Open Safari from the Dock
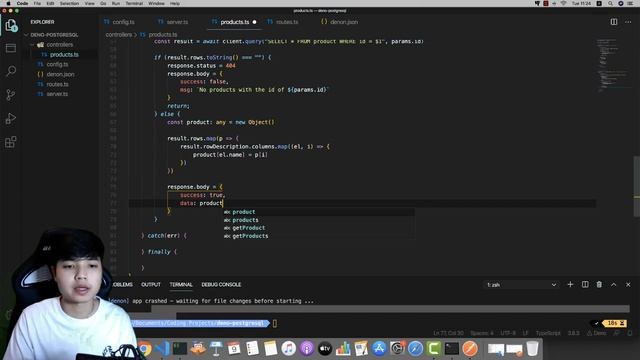Image resolution: width=640 pixels, height=360 pixels. (415, 349)
